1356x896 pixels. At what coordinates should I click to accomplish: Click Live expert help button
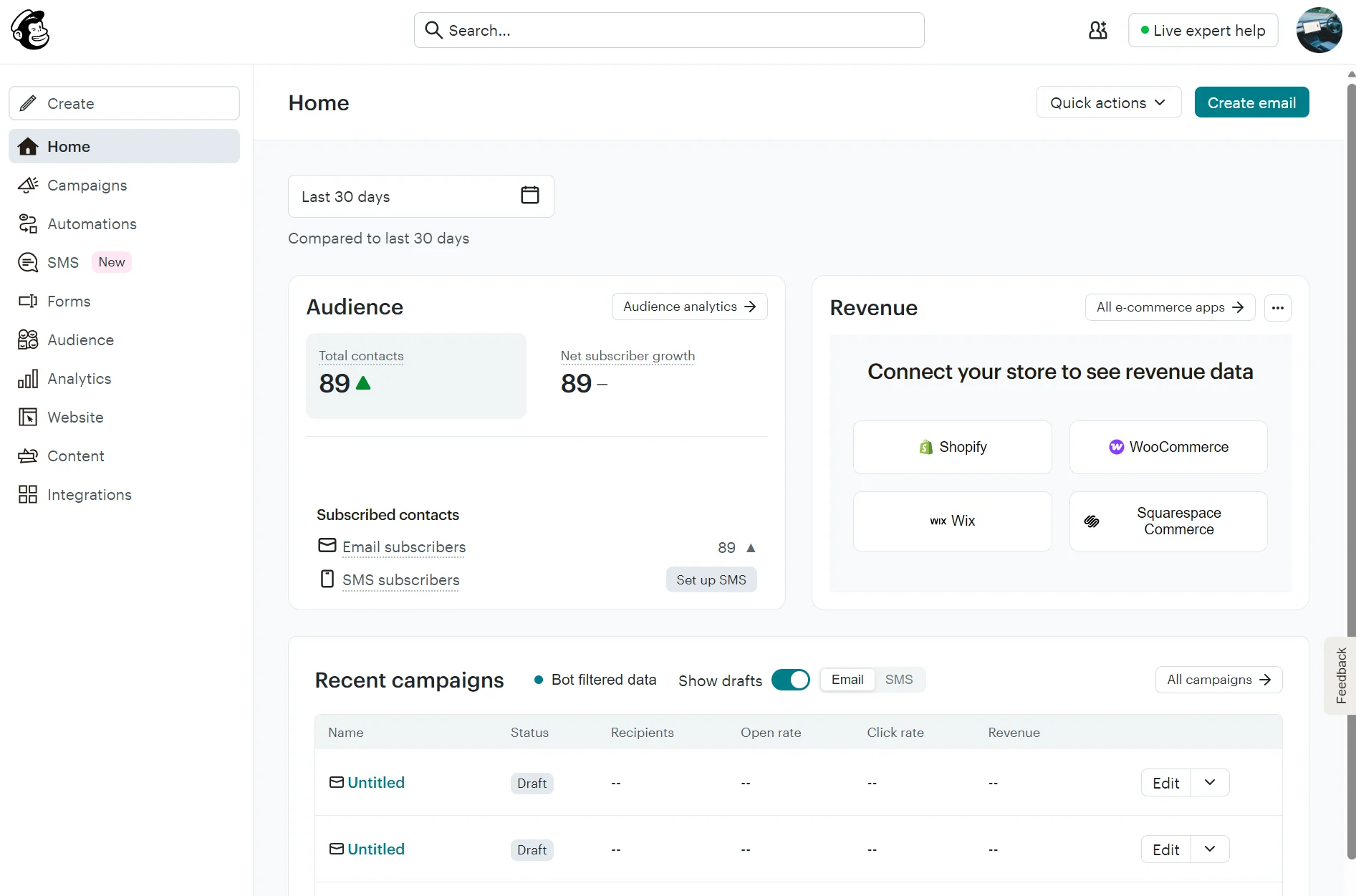pyautogui.click(x=1203, y=30)
